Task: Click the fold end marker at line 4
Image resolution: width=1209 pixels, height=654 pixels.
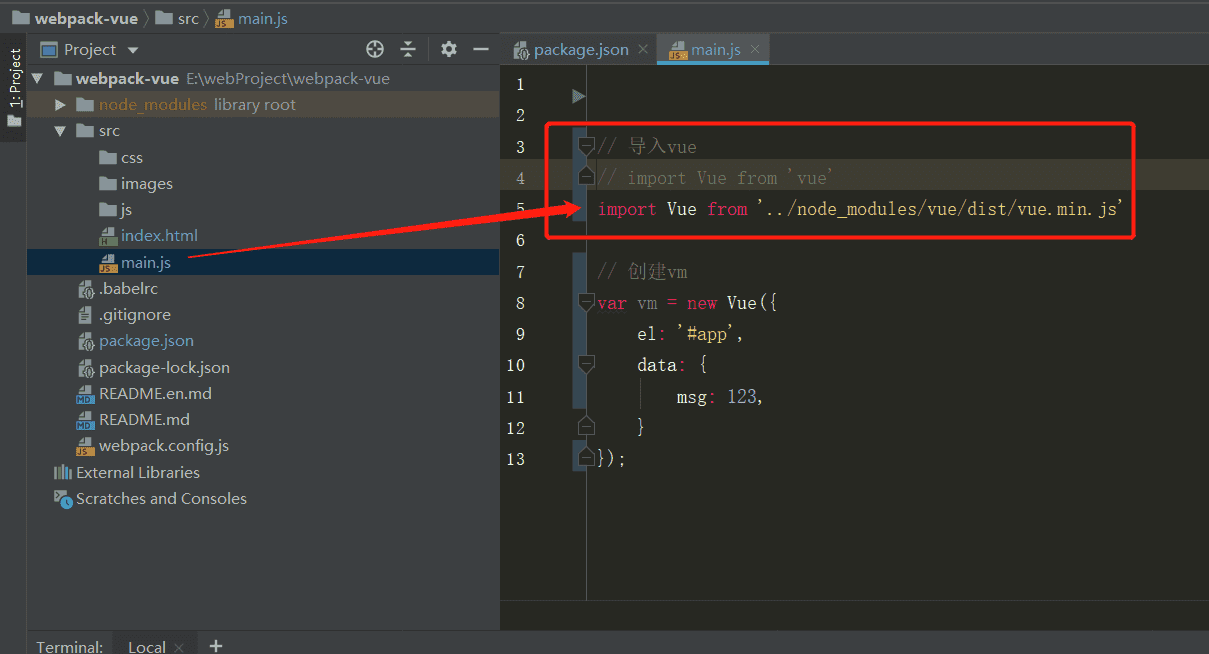Action: (x=586, y=177)
